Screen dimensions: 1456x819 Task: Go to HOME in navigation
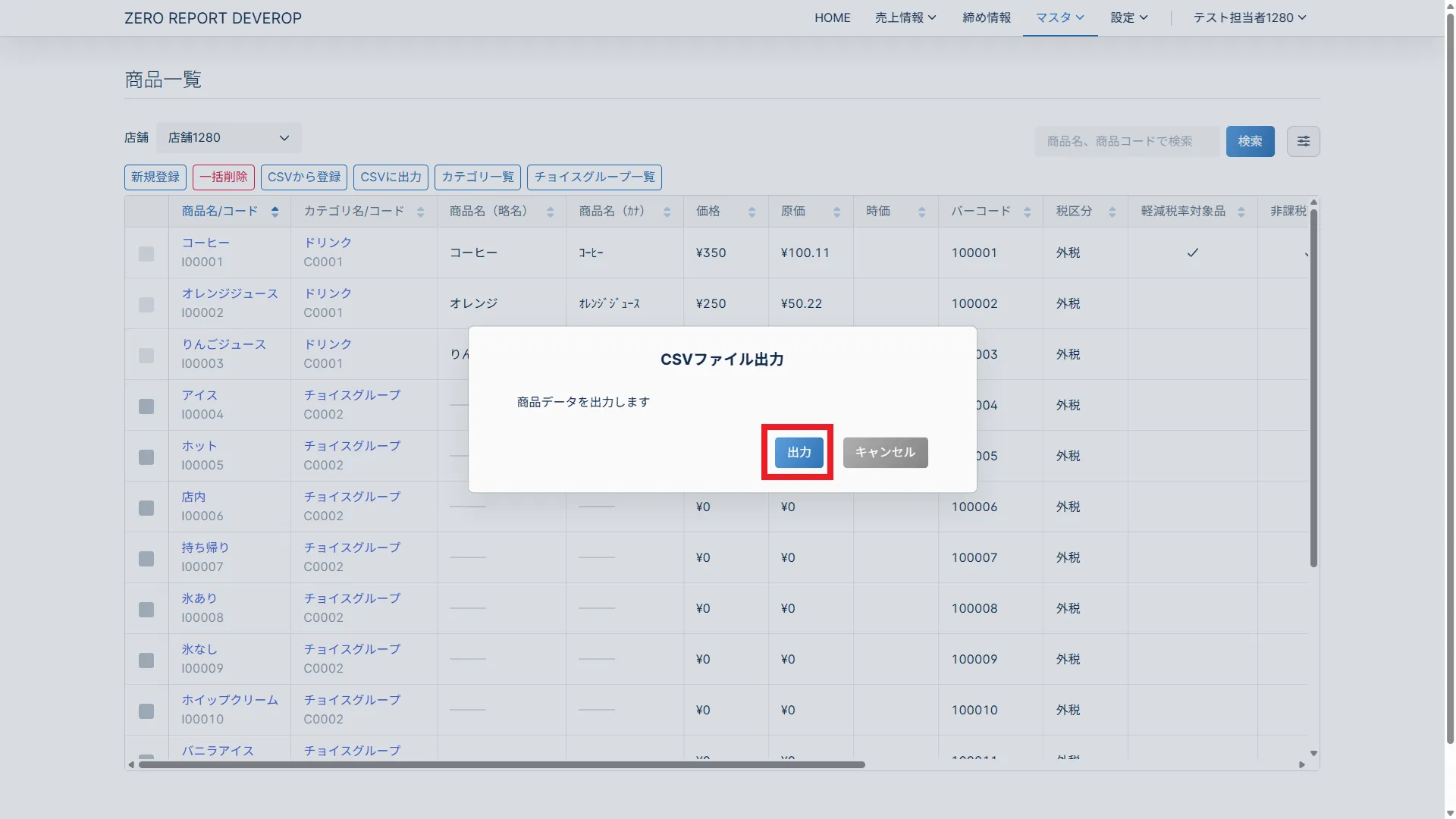pos(832,17)
